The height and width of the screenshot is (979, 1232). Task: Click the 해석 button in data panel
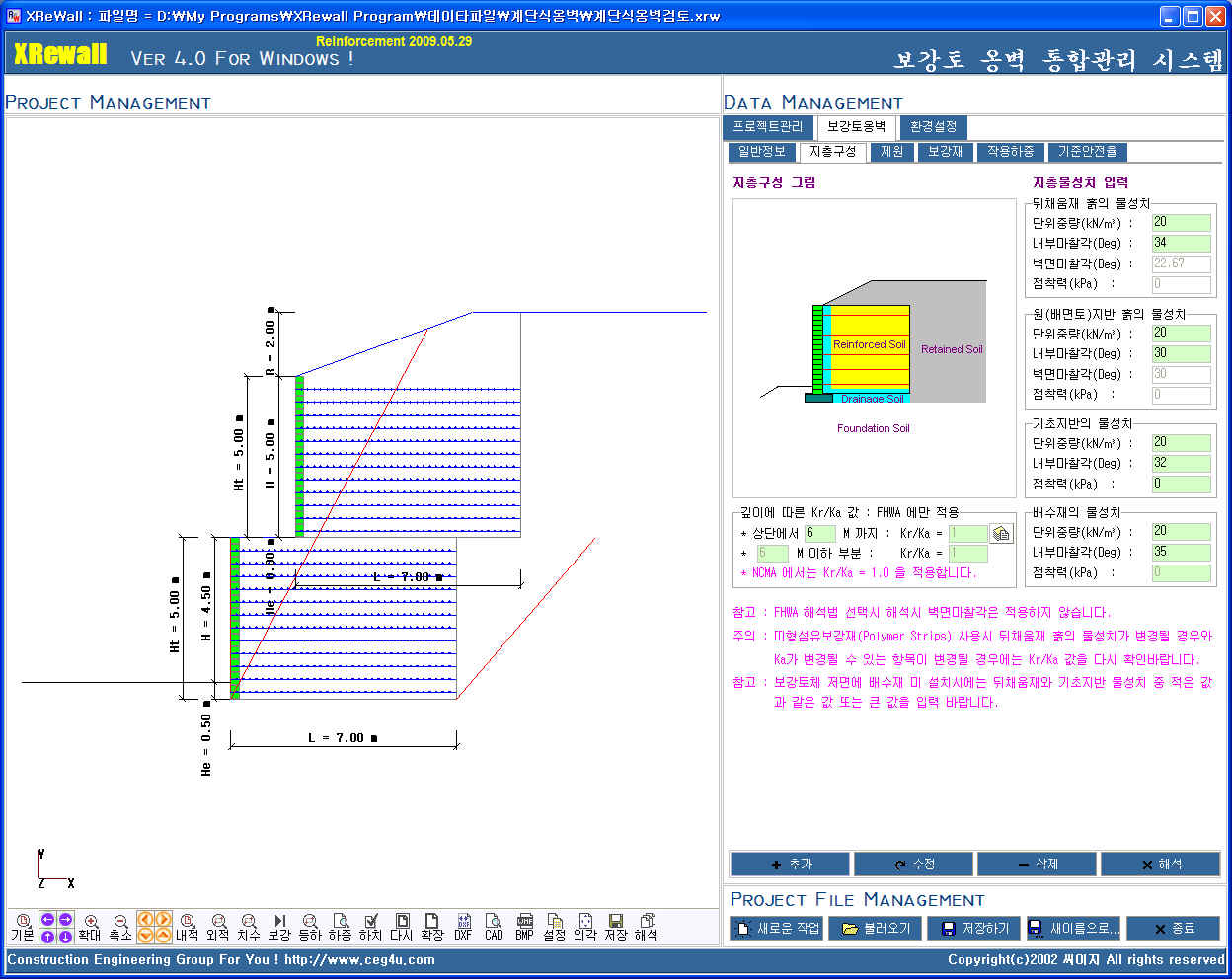(x=1160, y=864)
